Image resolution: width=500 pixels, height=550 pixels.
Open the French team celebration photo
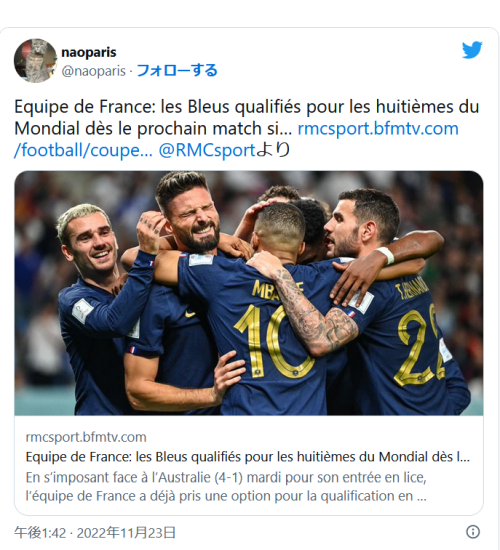point(249,293)
